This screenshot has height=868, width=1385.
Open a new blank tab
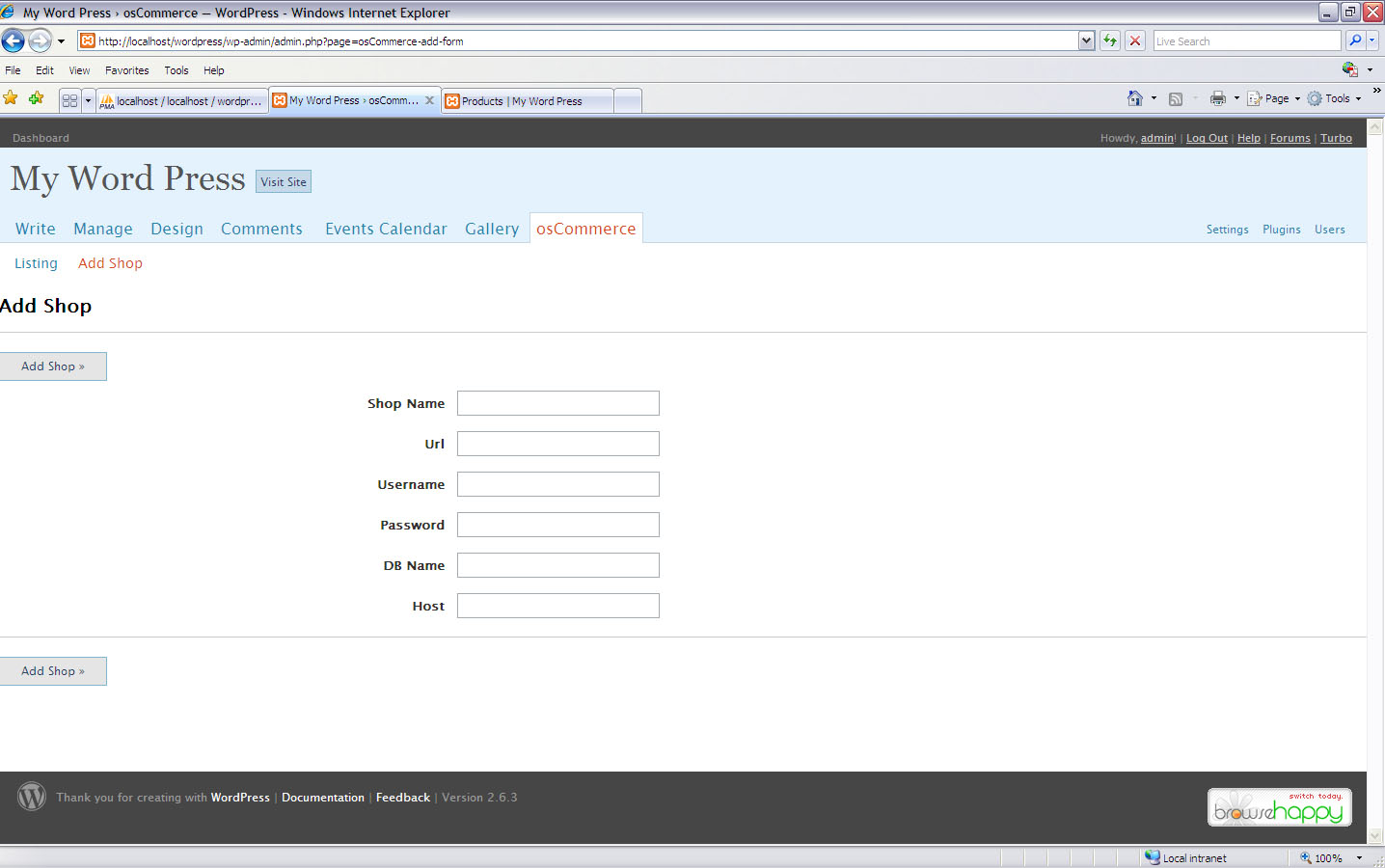(627, 101)
